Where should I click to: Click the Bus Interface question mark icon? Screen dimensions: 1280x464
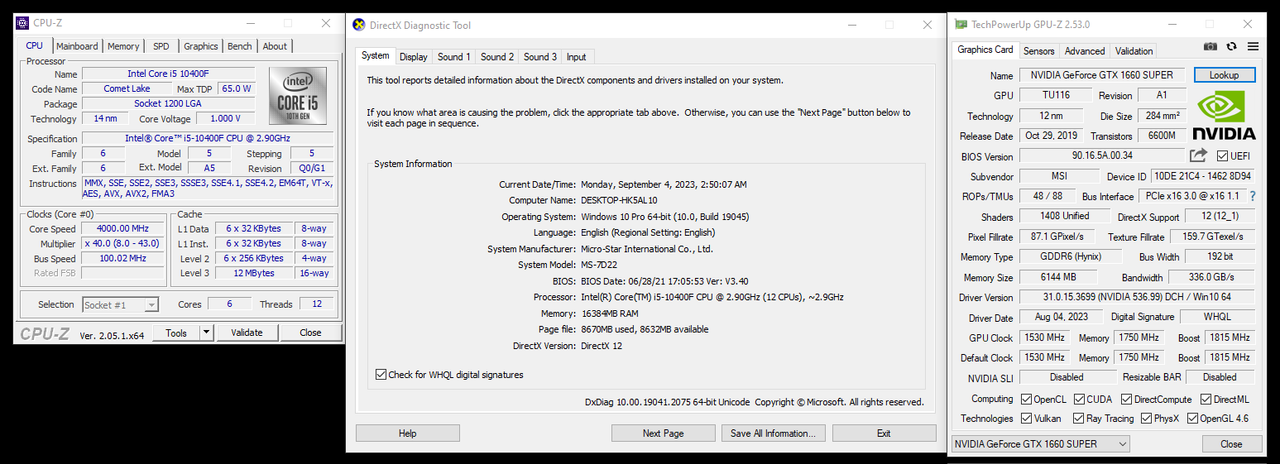coord(1251,196)
